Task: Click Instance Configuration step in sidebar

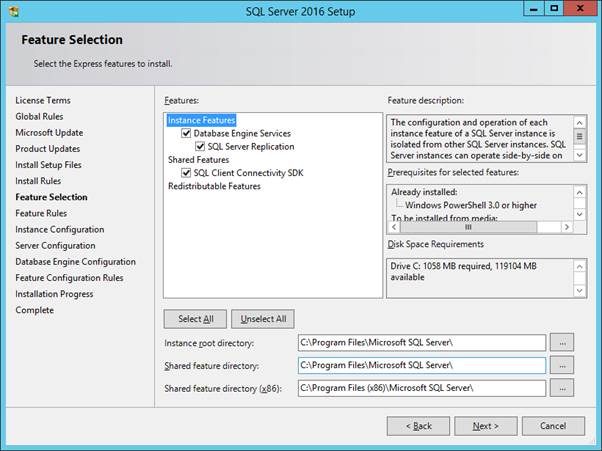Action: pyautogui.click(x=60, y=229)
